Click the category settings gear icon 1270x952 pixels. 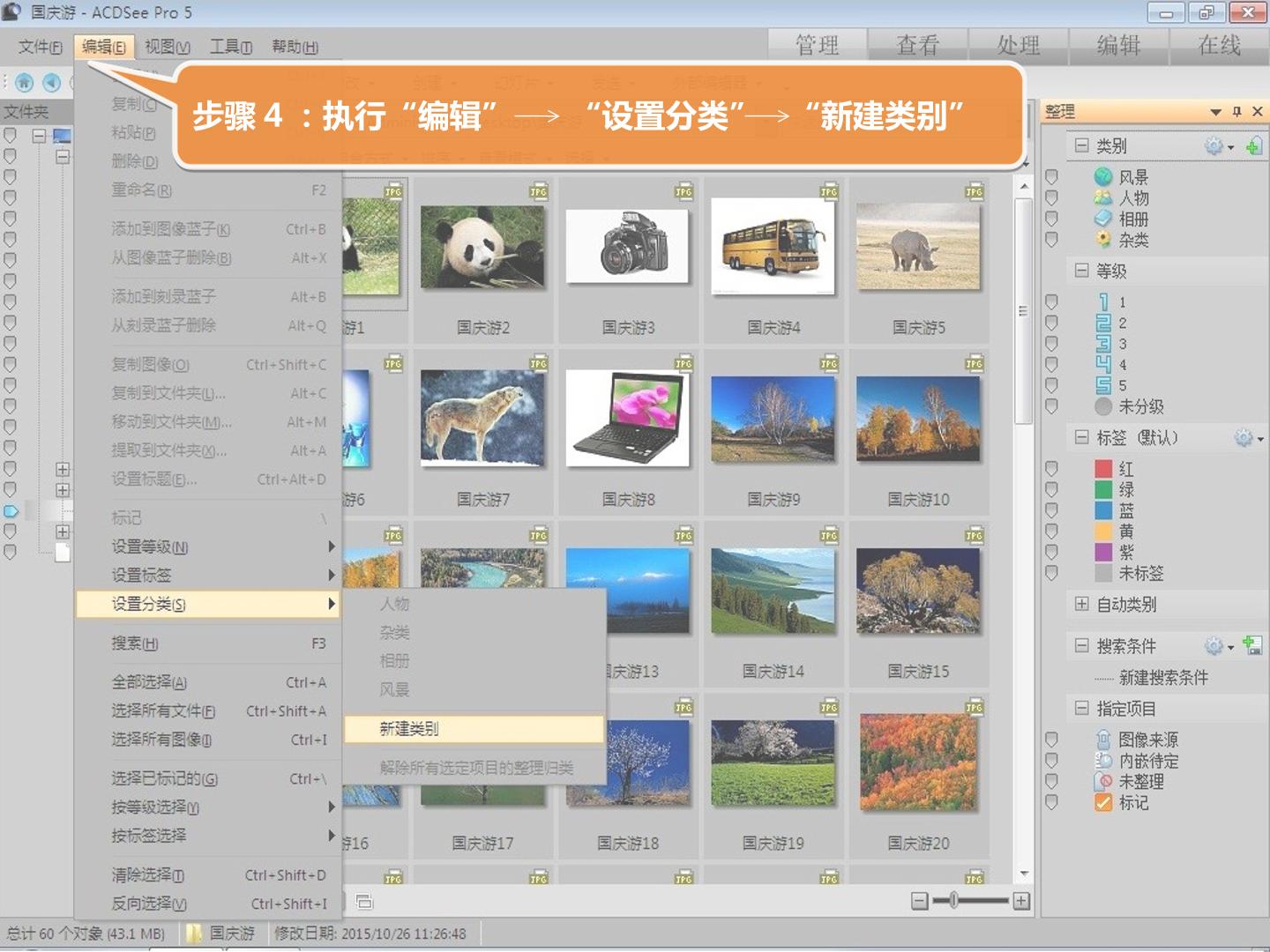coord(1214,146)
